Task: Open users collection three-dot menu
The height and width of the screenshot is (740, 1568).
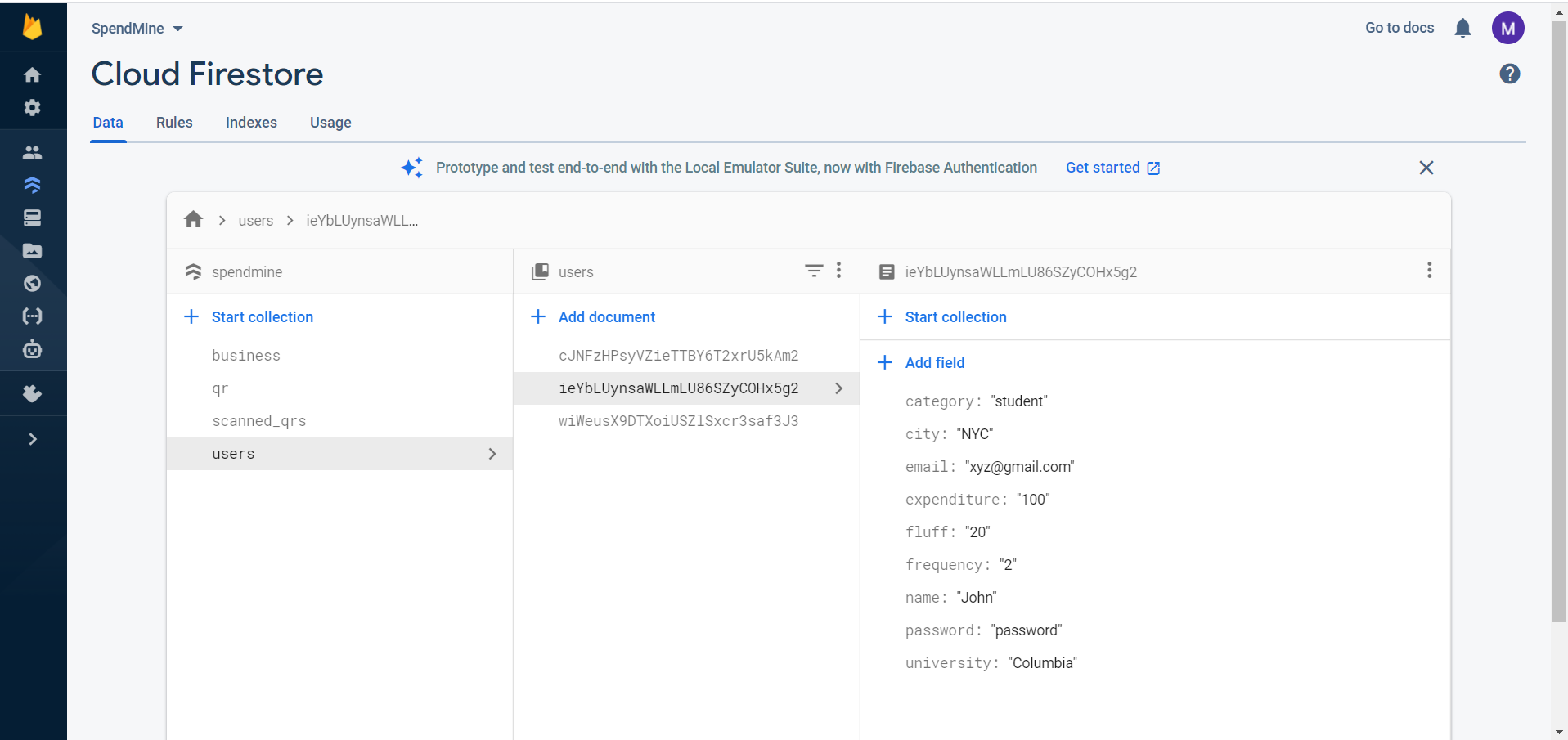Action: [838, 271]
